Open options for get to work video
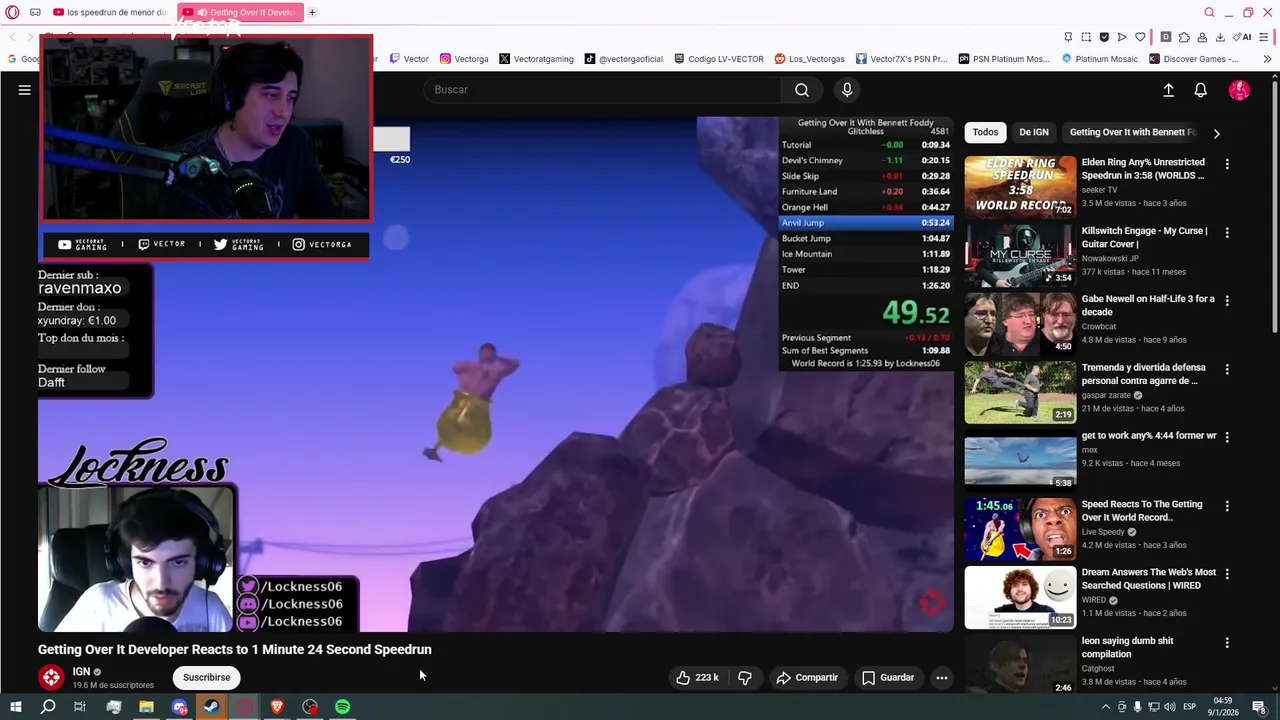Screen dimensions: 1280x720 1227,437
